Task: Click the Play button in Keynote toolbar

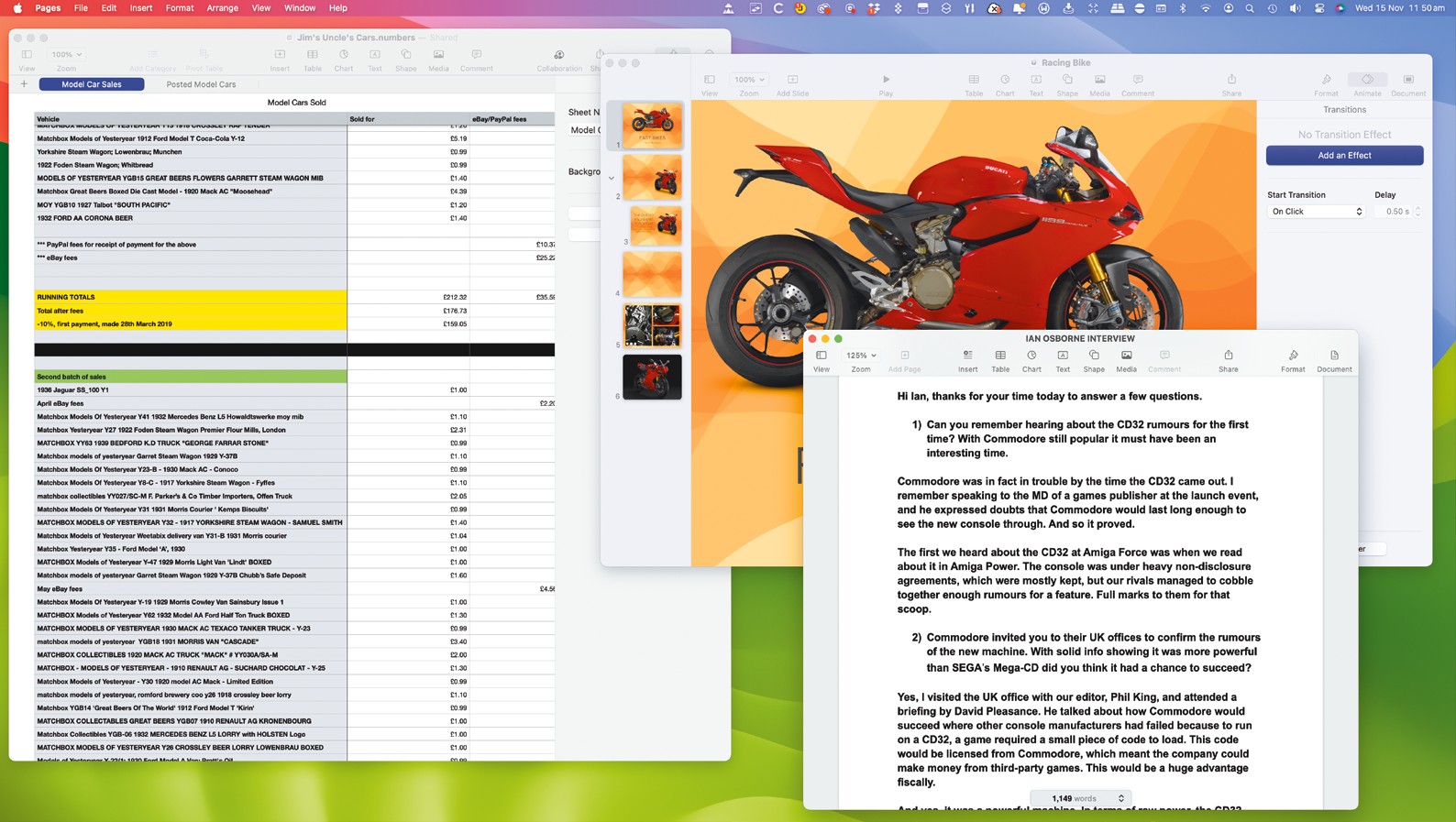Action: click(886, 84)
